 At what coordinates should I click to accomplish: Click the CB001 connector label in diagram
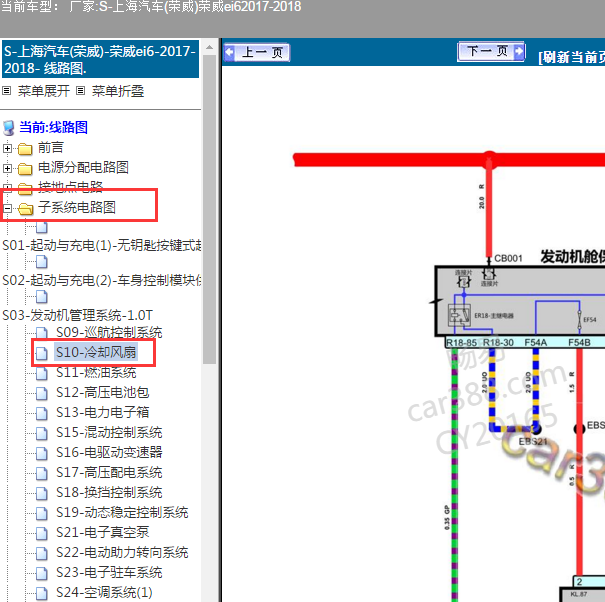(x=508, y=258)
